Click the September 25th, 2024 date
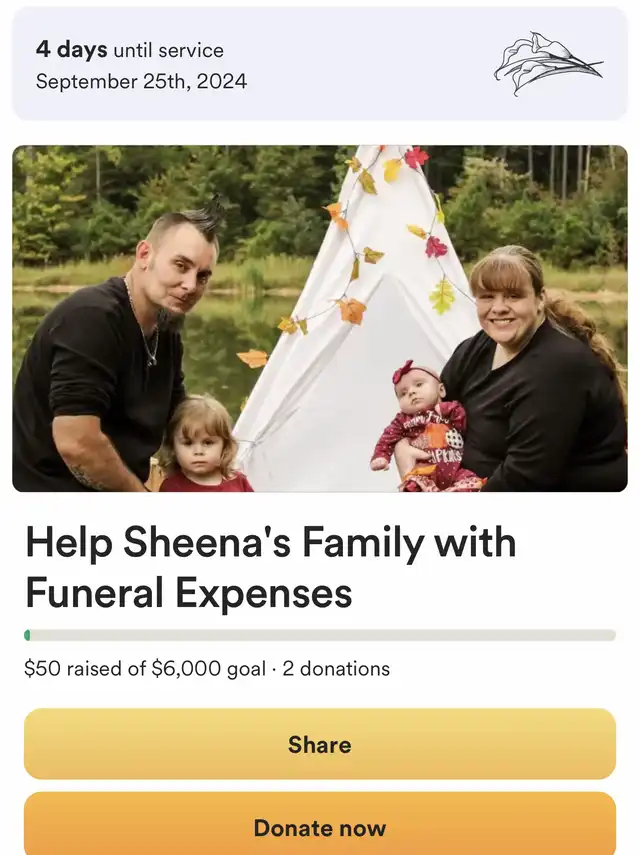The width and height of the screenshot is (640, 855). (x=141, y=82)
